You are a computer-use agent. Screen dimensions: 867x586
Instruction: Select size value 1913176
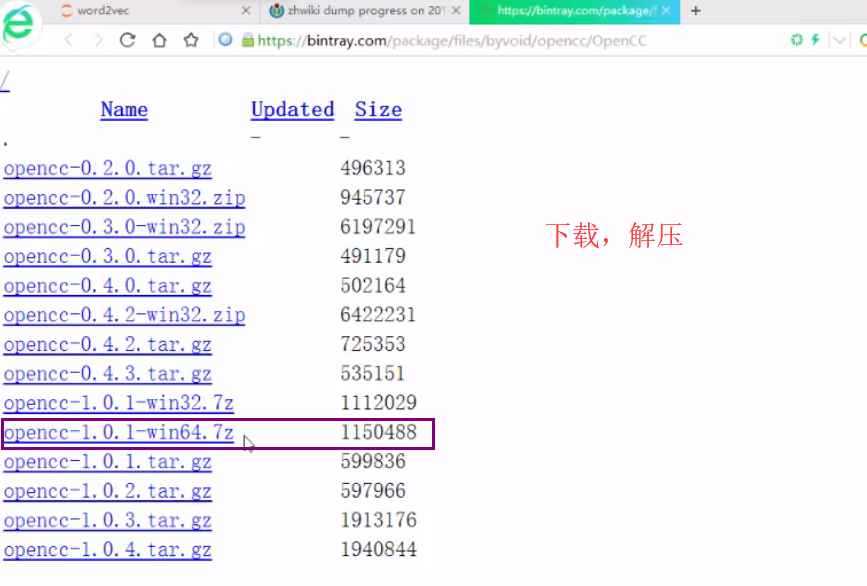click(x=378, y=519)
